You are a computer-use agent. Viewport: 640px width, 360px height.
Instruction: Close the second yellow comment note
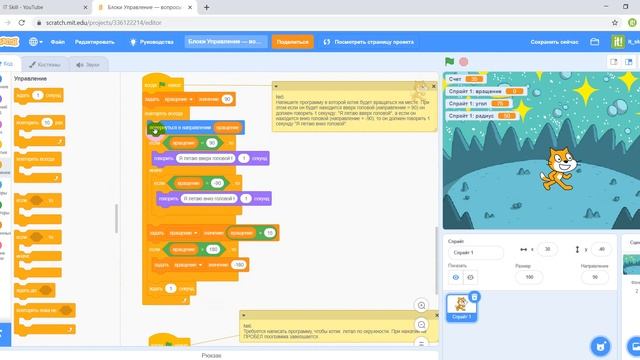coord(436,315)
